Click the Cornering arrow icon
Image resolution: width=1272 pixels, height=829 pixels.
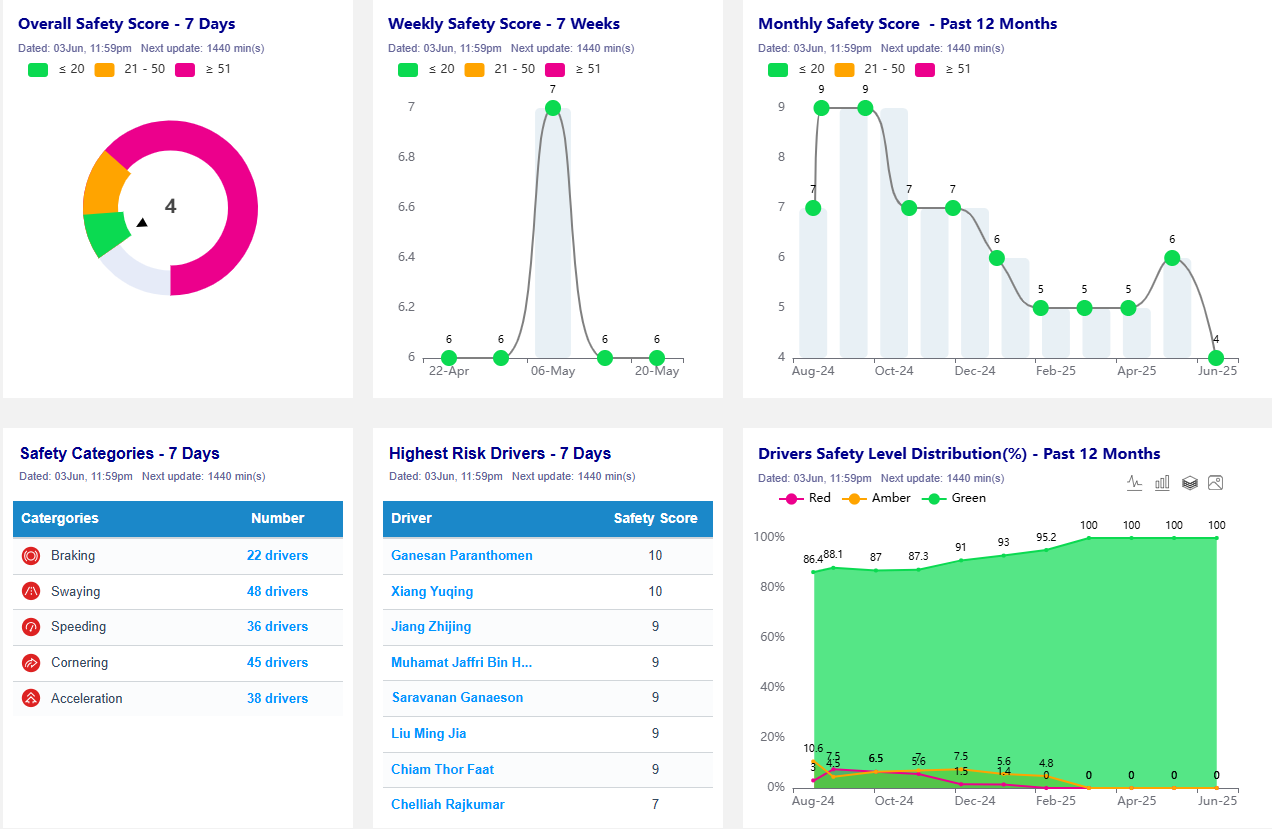[x=31, y=663]
